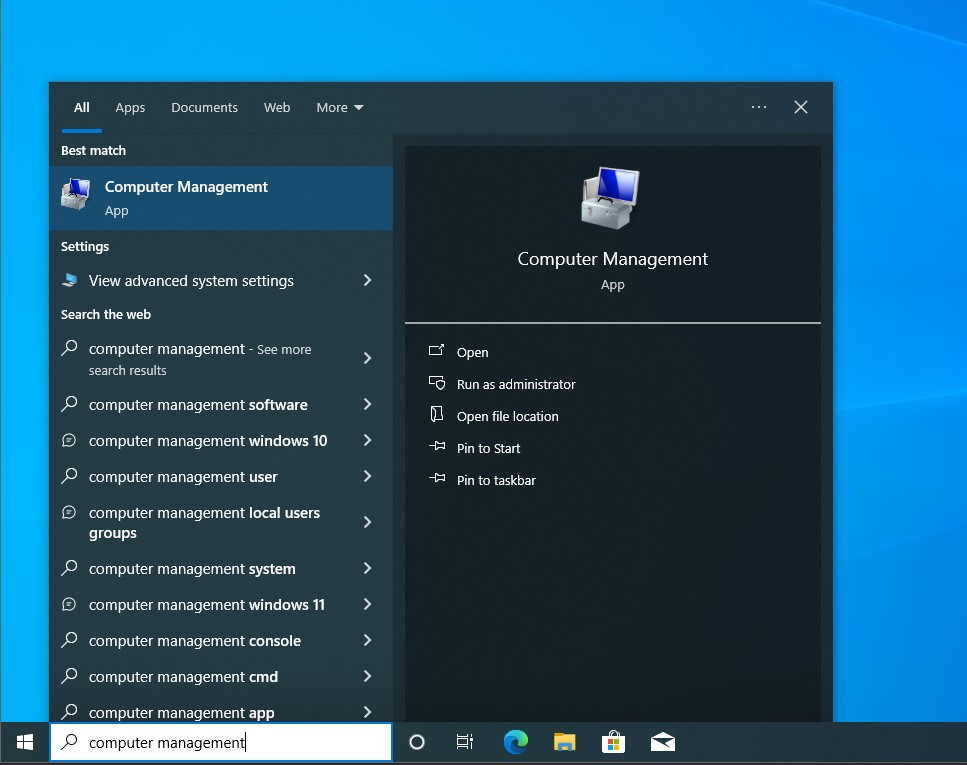The height and width of the screenshot is (765, 967).
Task: Open Computer Management from Best match
Action: pos(186,197)
